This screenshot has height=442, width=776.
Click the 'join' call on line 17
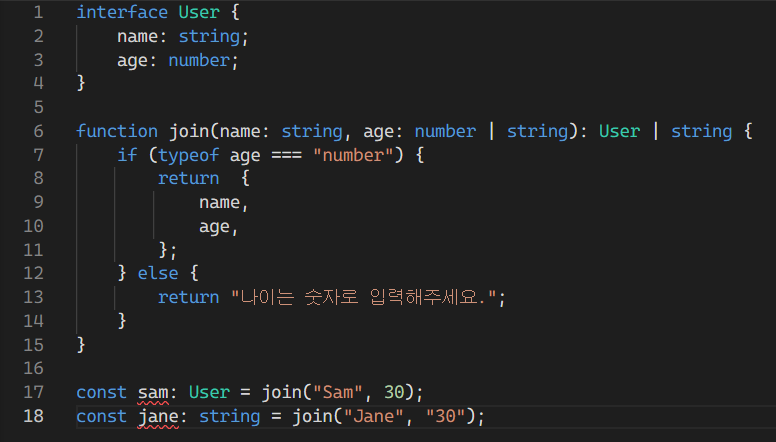pos(281,393)
